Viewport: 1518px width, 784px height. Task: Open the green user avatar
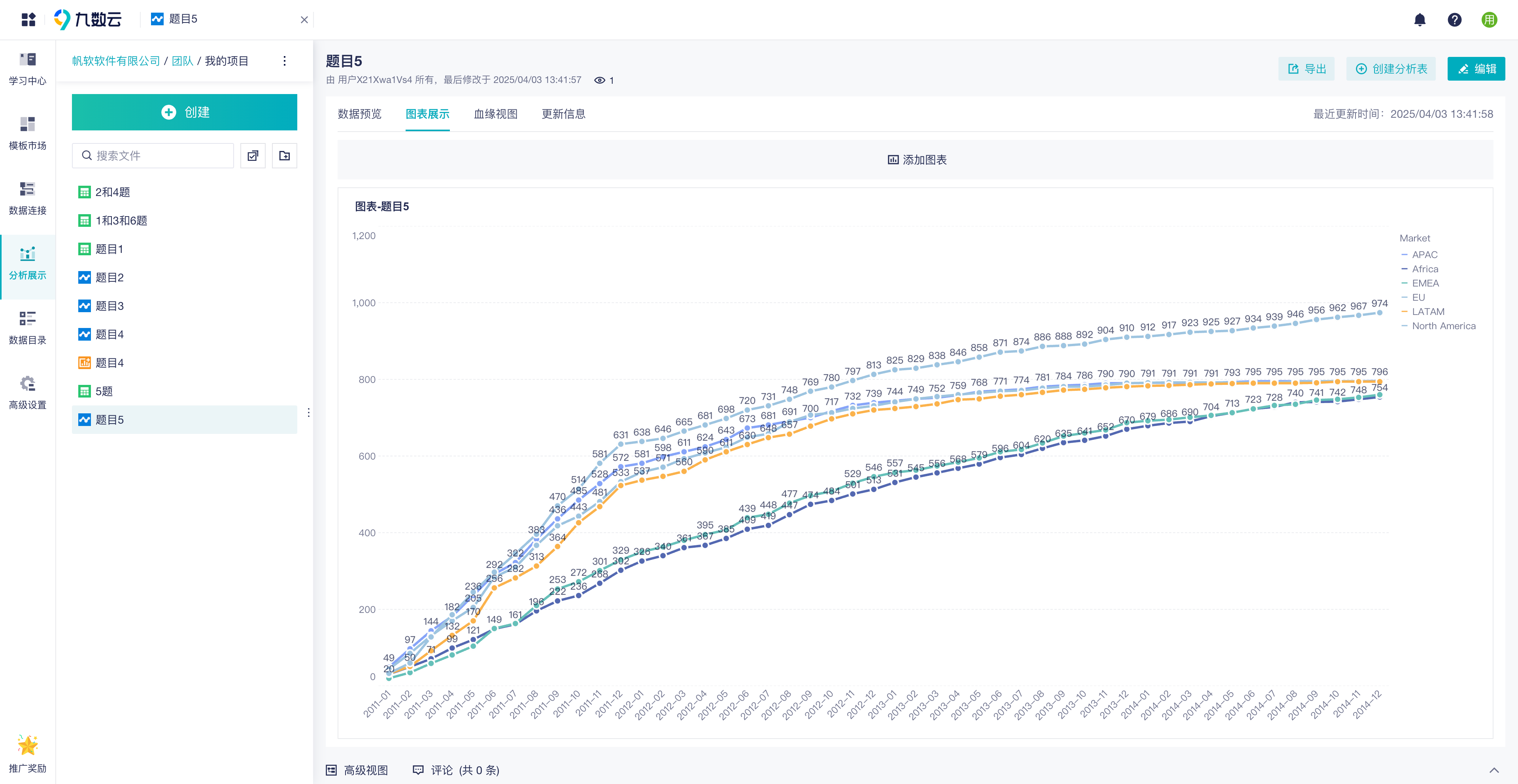pos(1489,19)
